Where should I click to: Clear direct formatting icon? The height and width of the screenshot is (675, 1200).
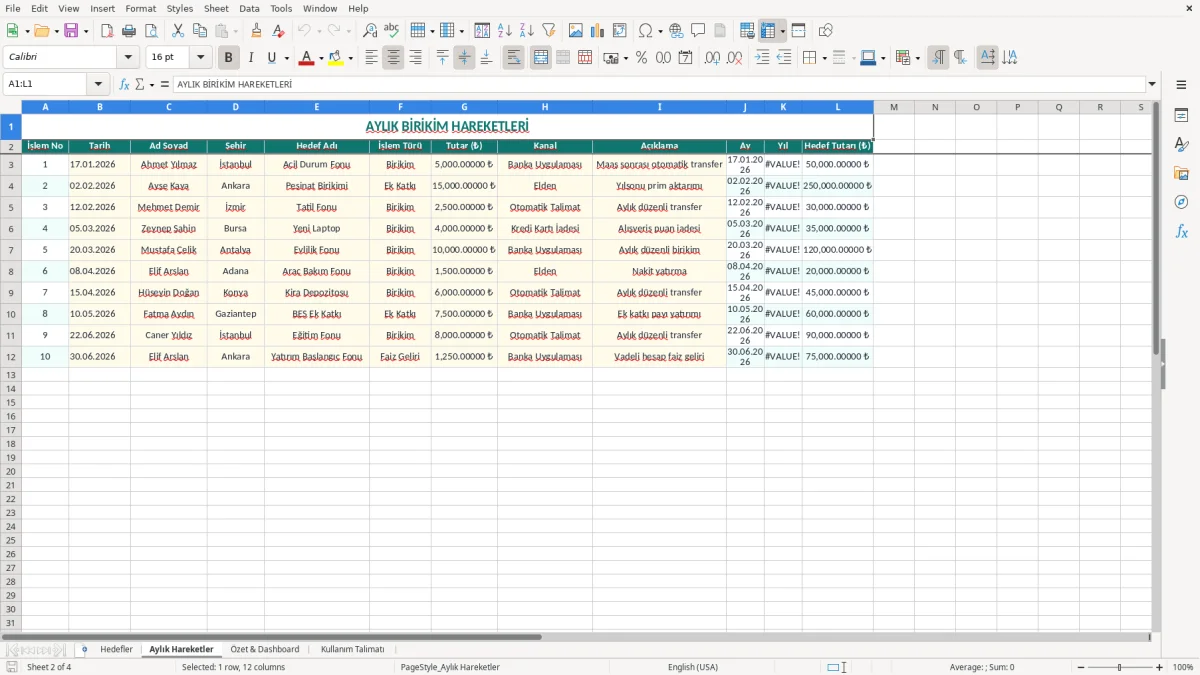tap(279, 31)
